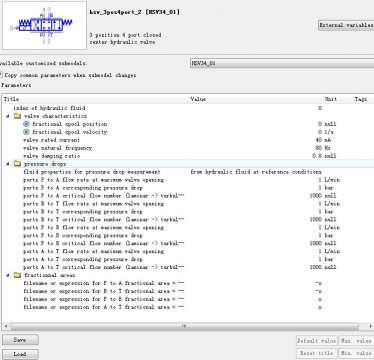Click the Reset title button
This screenshot has height=360, width=374.
(x=317, y=353)
